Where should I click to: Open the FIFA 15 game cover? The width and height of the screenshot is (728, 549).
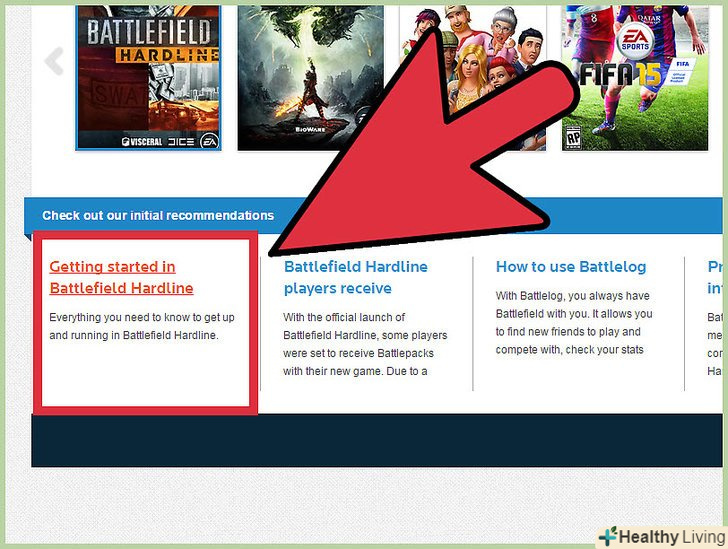coord(635,78)
